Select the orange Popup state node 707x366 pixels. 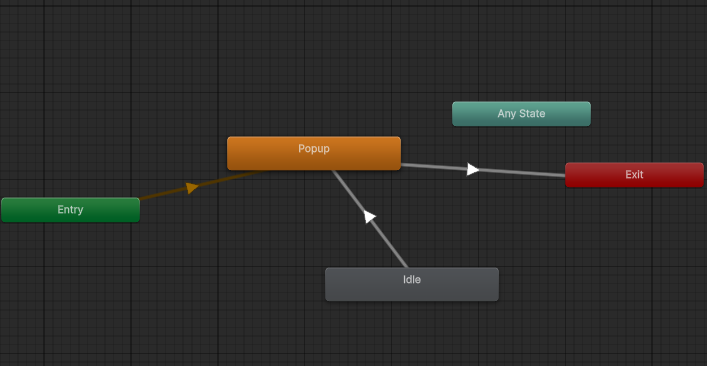pyautogui.click(x=314, y=153)
